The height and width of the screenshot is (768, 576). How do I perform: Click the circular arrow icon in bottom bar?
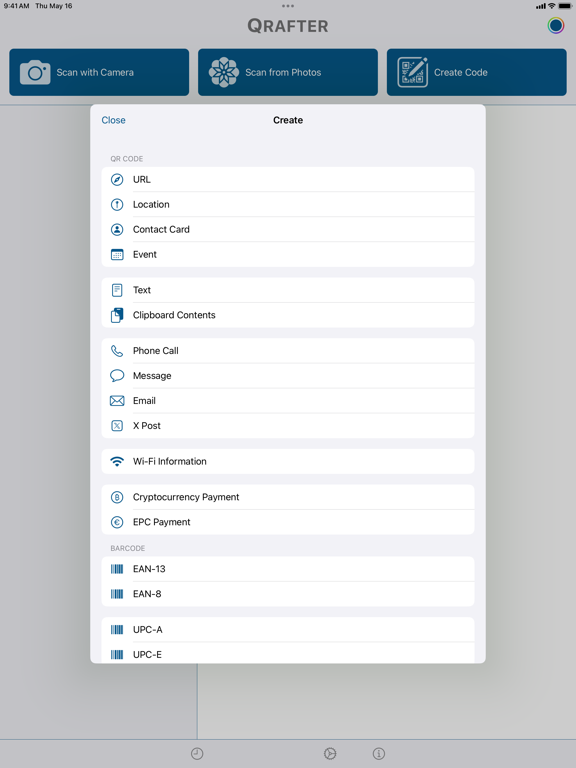[330, 754]
